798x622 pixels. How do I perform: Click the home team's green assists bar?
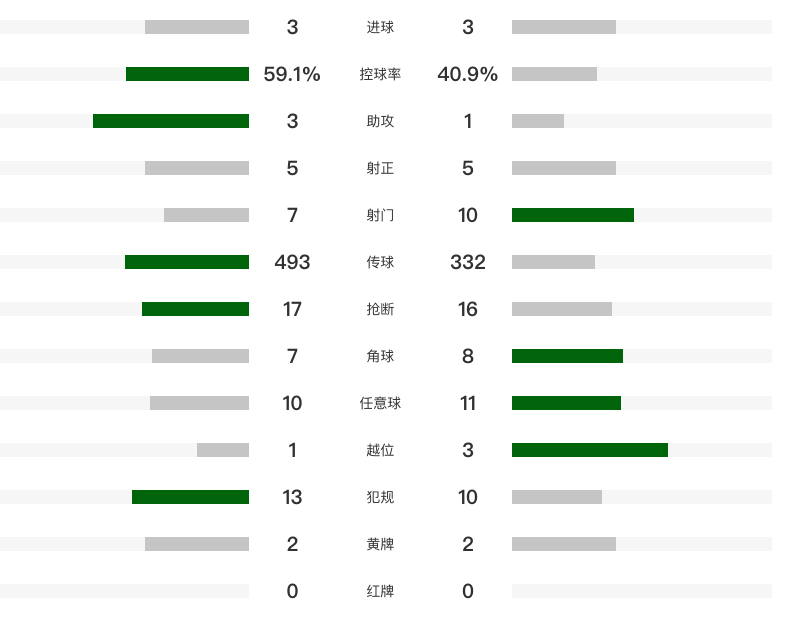(171, 121)
